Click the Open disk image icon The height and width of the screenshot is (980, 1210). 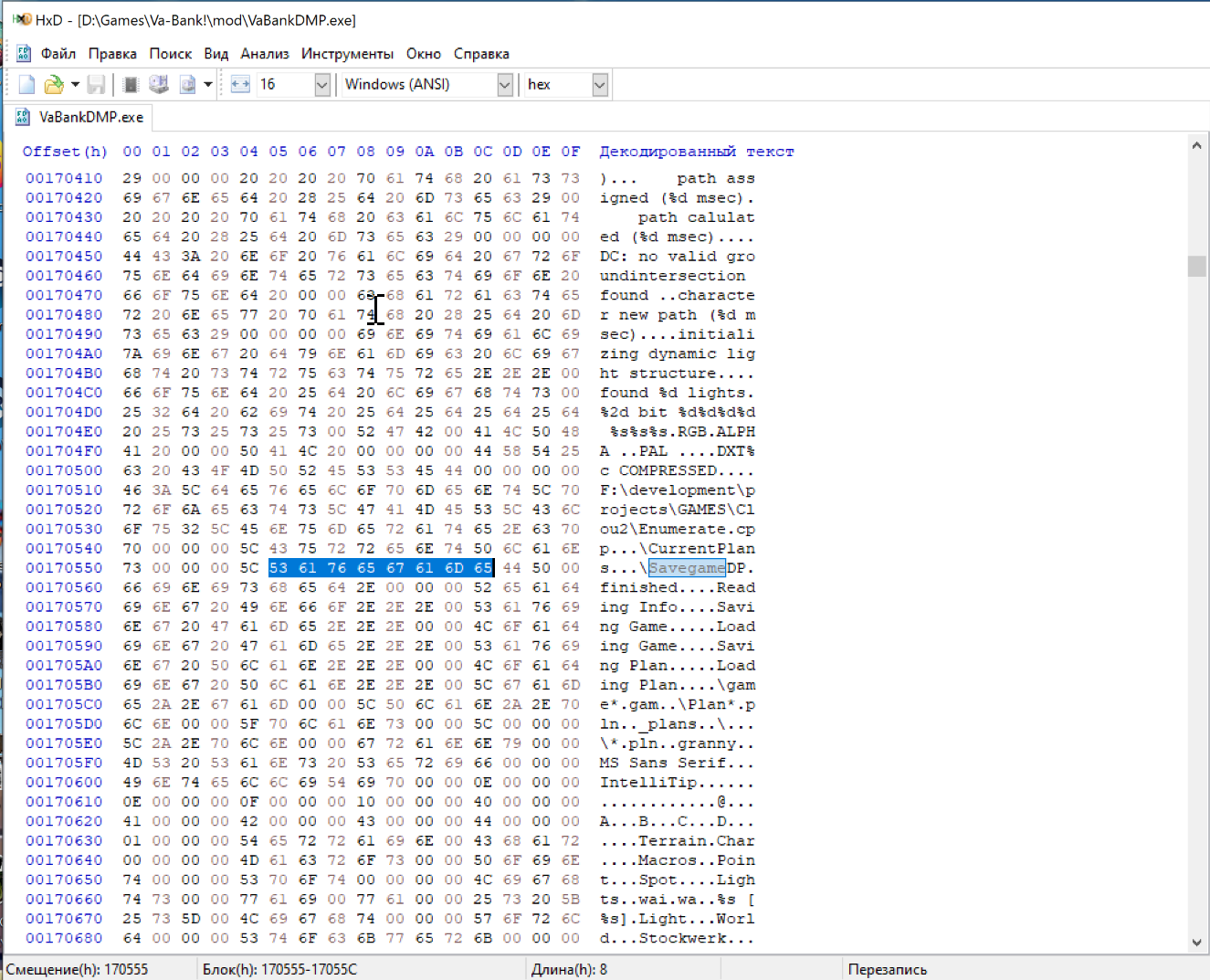tap(187, 85)
